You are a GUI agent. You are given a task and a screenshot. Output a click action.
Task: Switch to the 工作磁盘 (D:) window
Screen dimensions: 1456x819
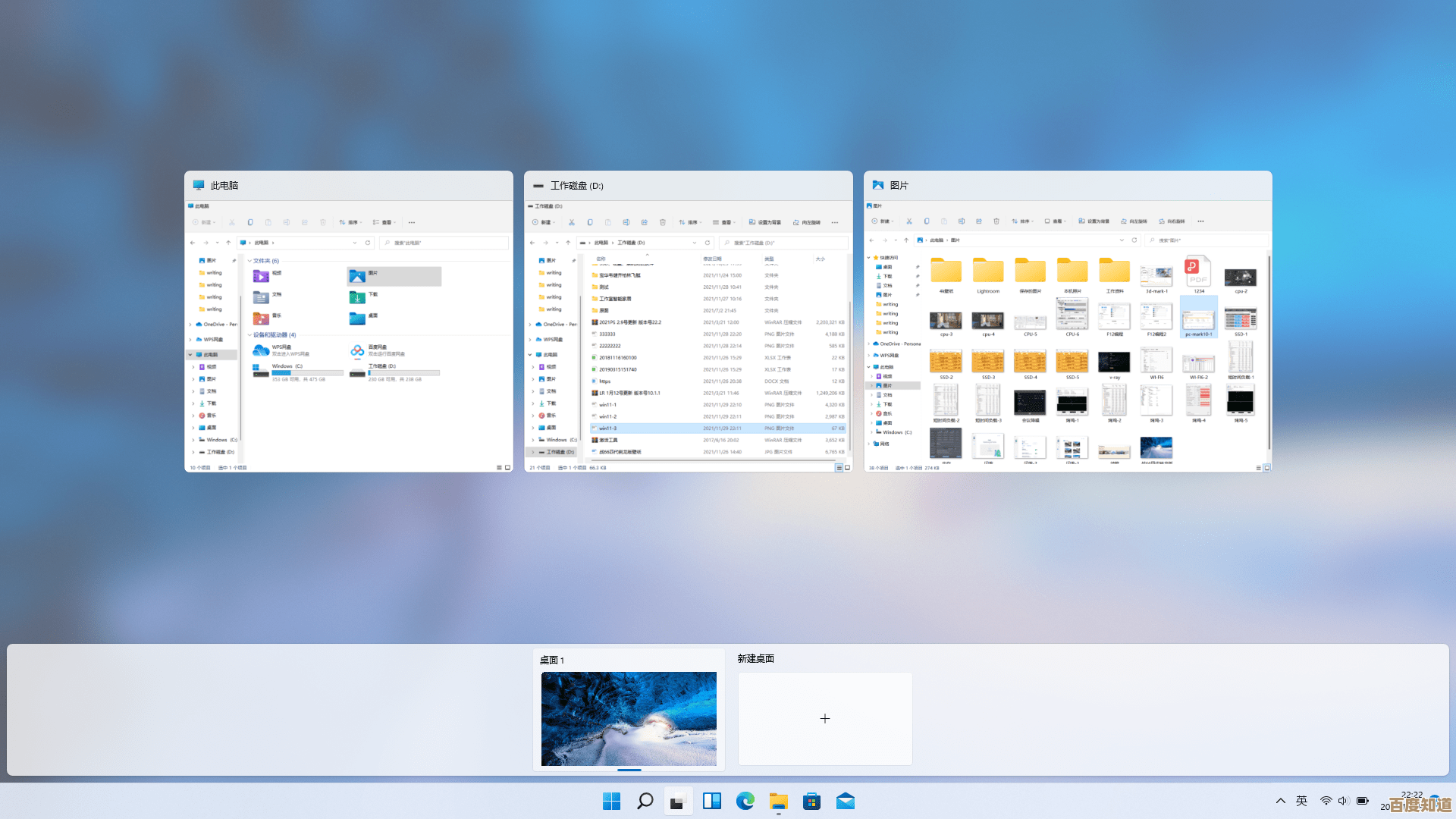click(689, 334)
